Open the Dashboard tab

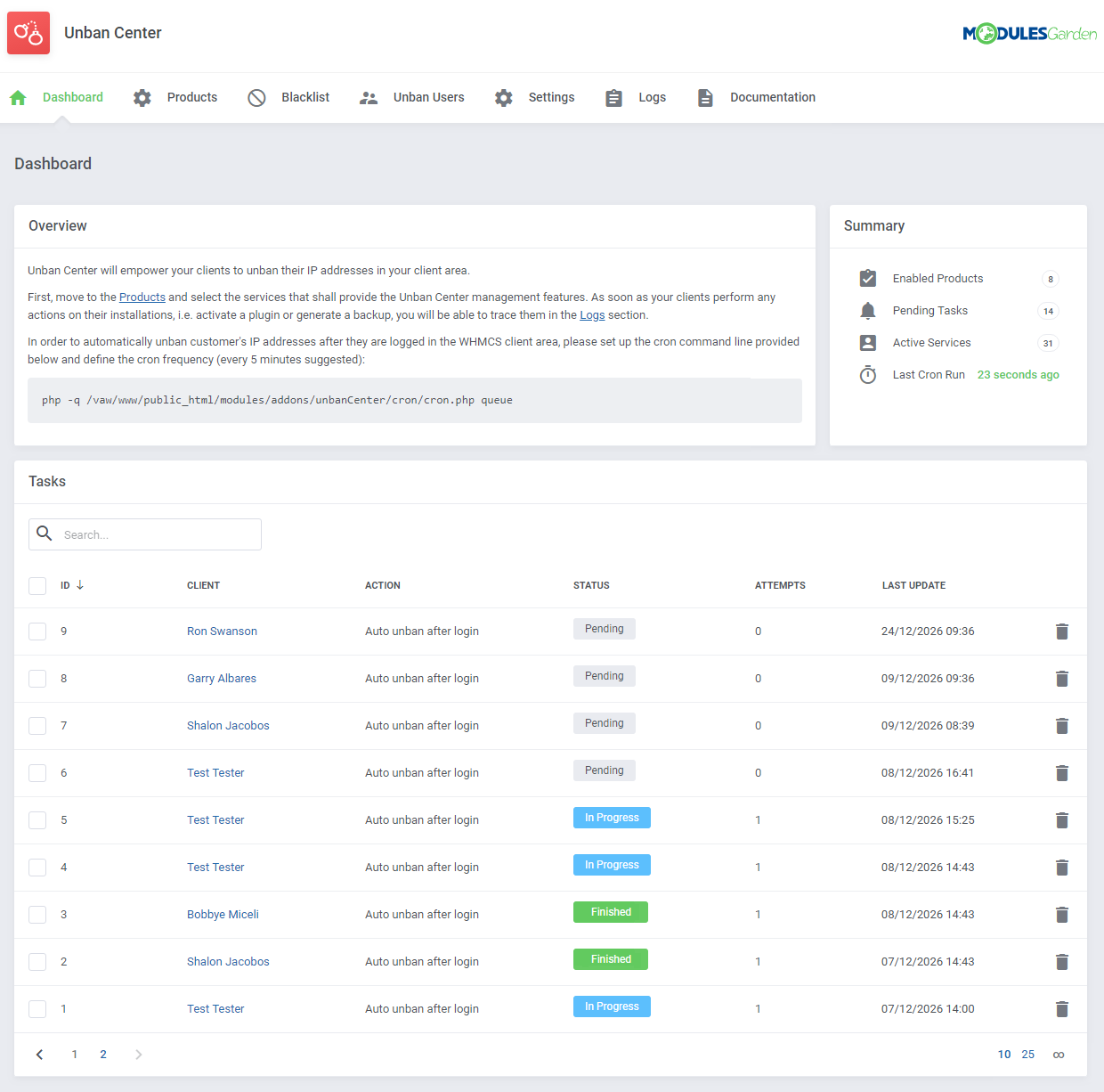(72, 97)
